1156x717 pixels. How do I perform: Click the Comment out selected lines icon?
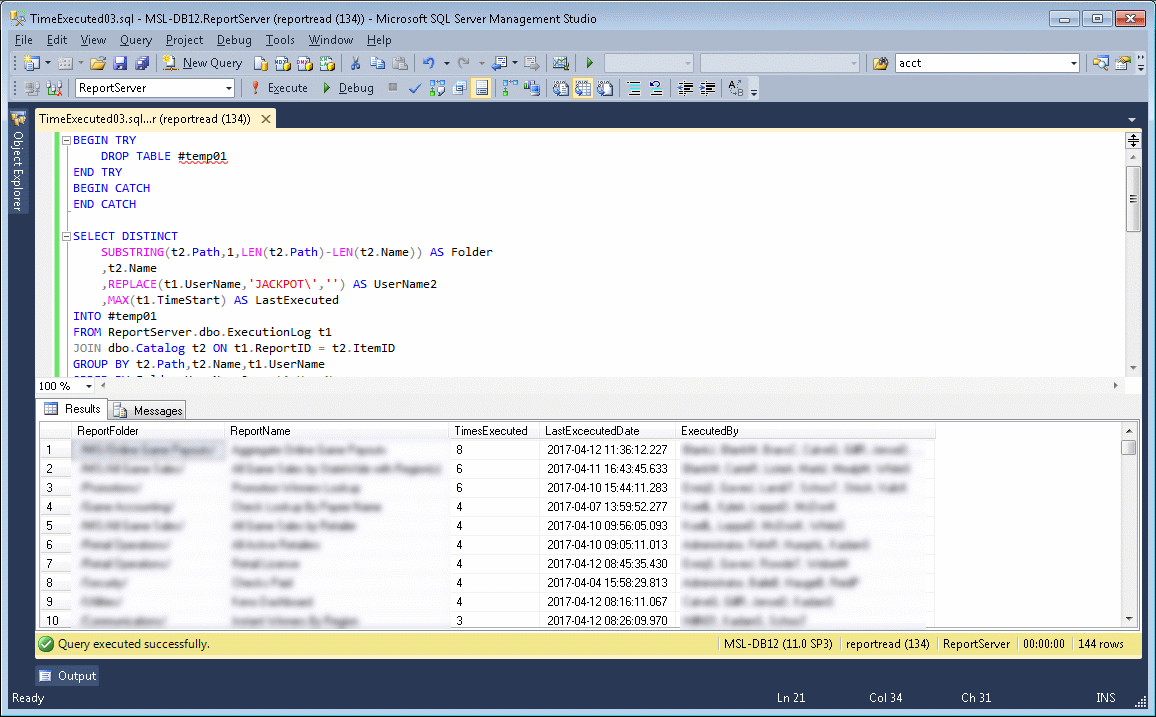click(x=634, y=88)
